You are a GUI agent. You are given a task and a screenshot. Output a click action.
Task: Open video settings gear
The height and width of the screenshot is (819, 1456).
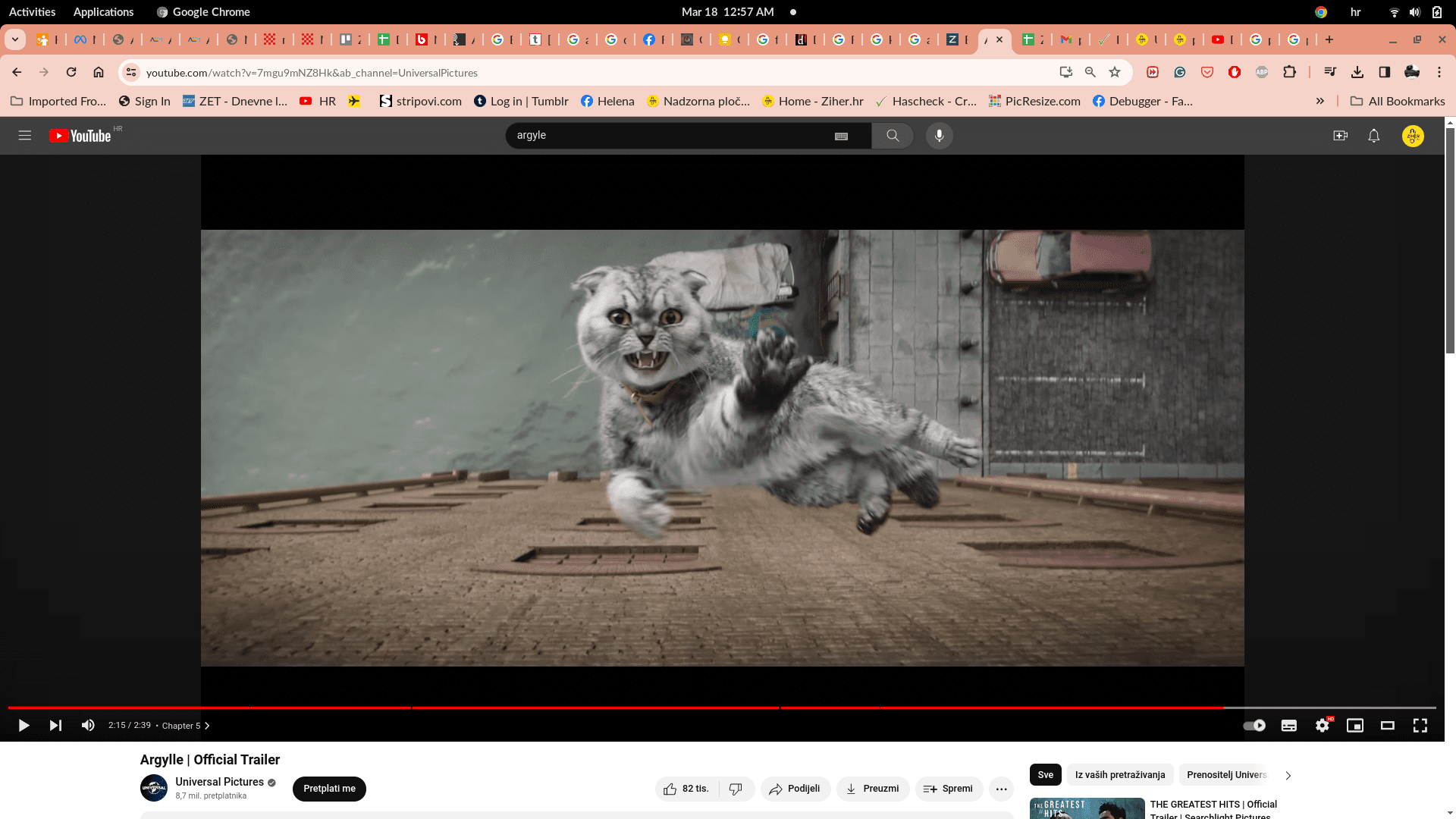click(1323, 726)
